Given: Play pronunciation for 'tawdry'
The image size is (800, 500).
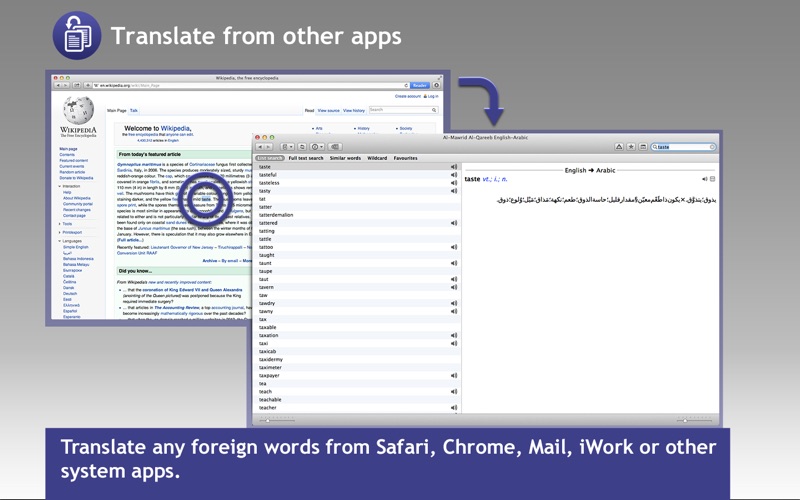Looking at the screenshot, I should point(454,303).
